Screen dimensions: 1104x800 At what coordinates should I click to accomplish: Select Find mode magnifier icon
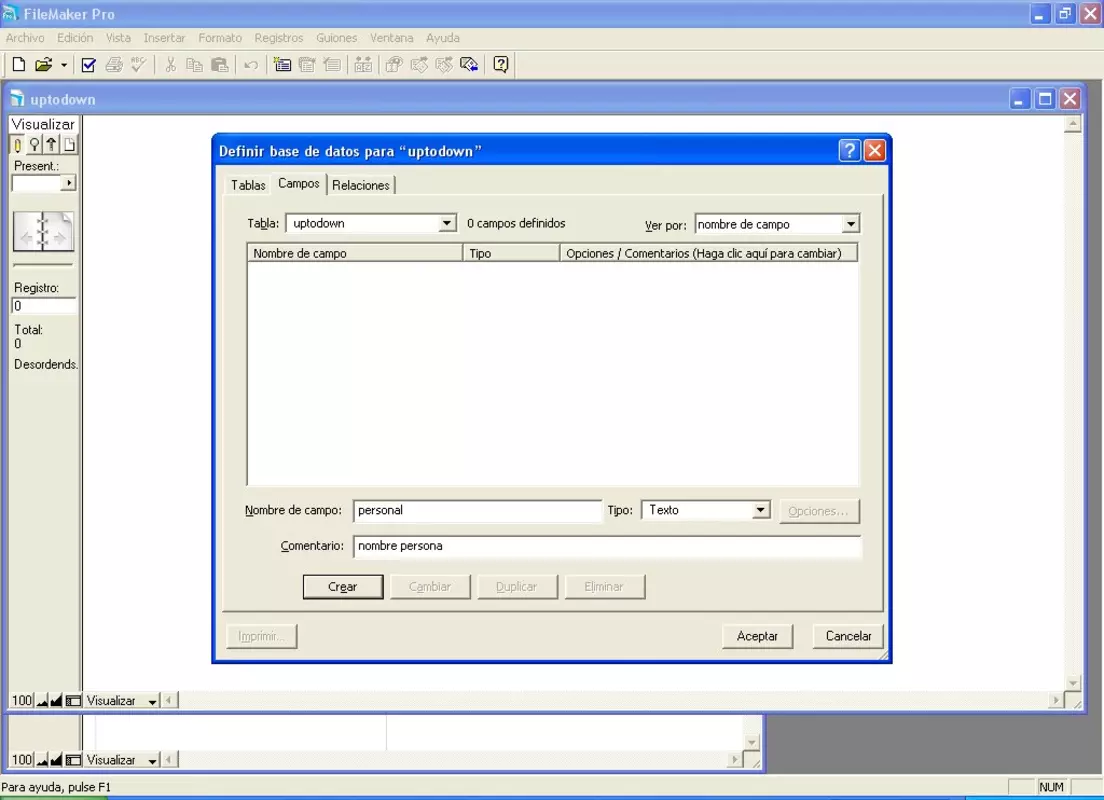click(34, 145)
